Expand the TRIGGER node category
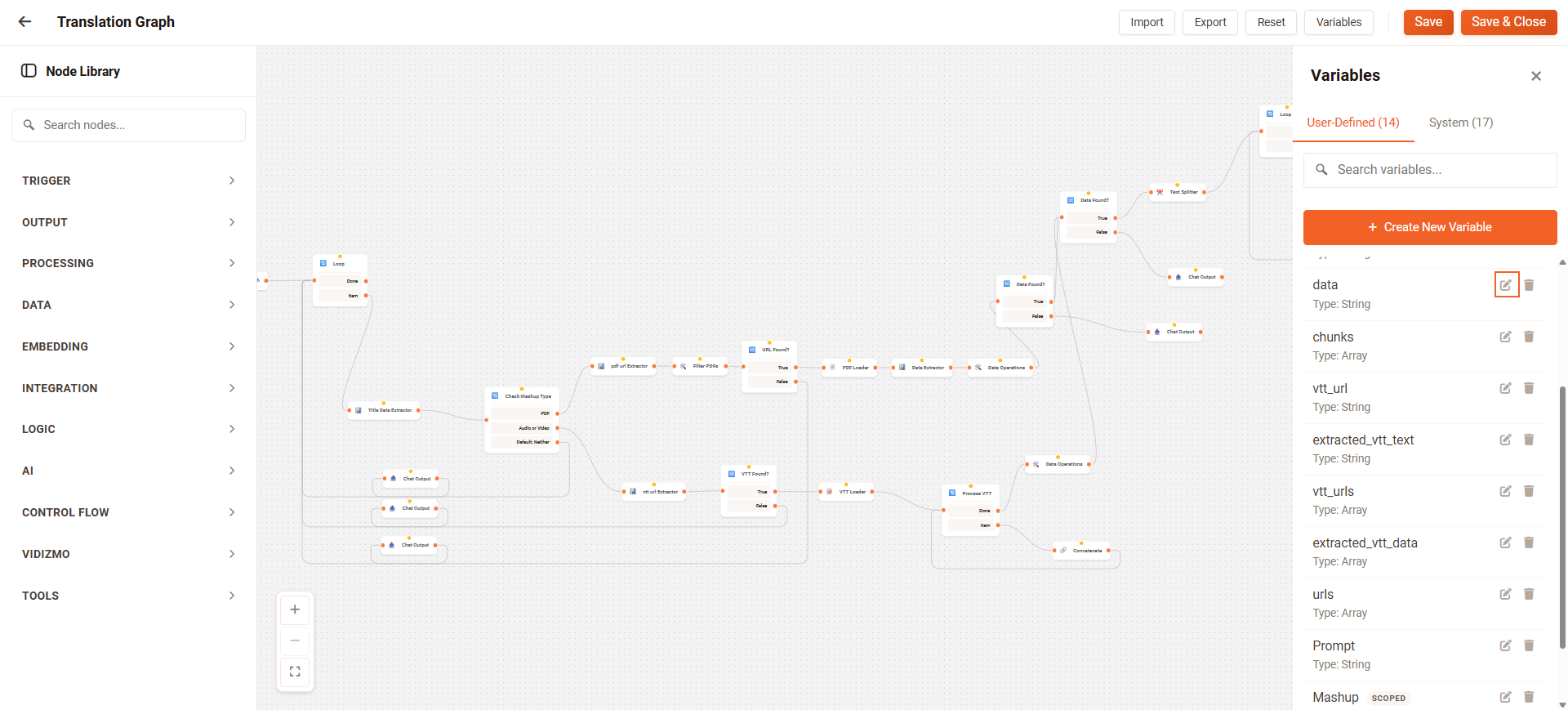This screenshot has width=1568, height=710. 128,181
